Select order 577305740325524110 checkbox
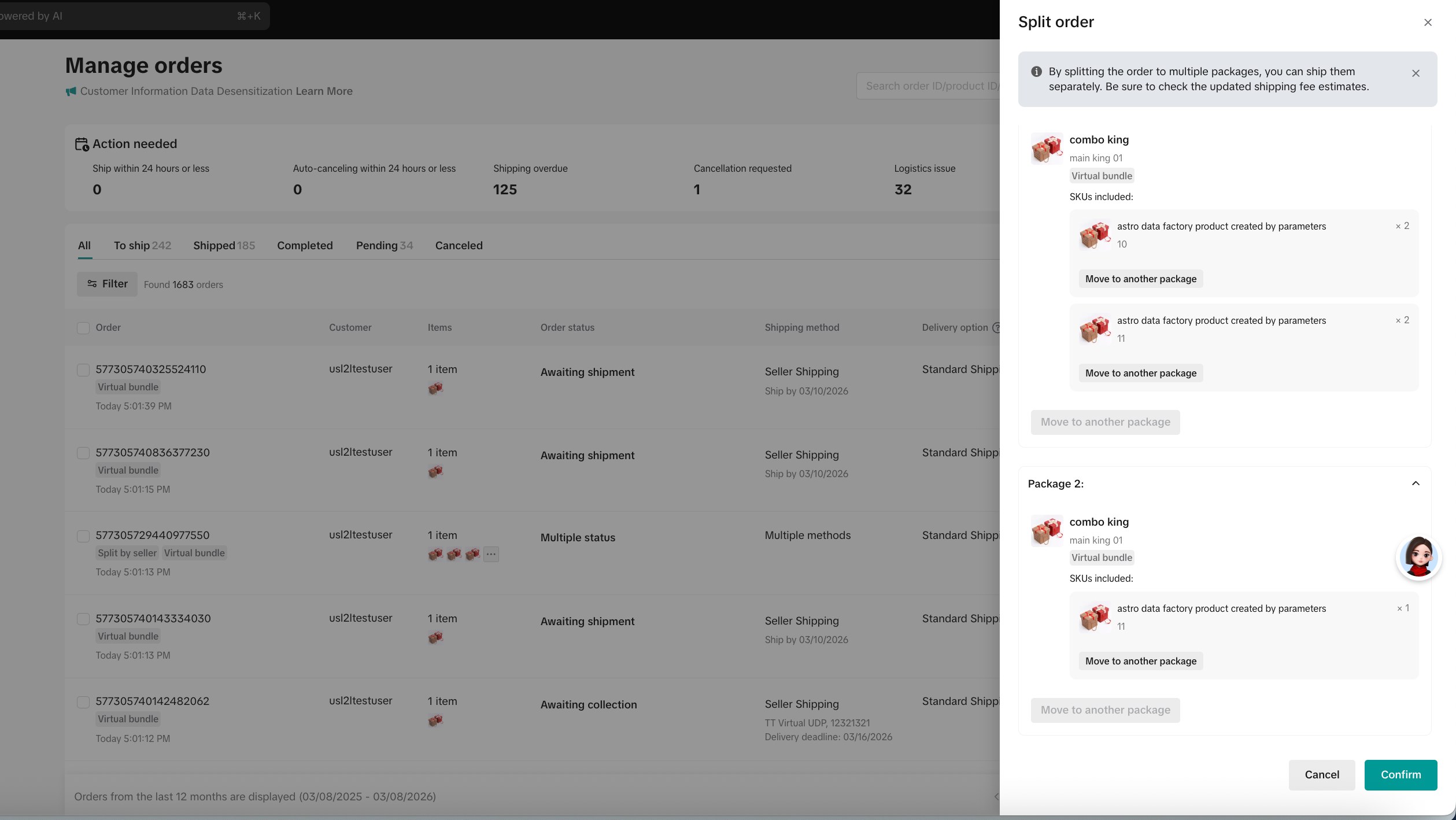 83,370
